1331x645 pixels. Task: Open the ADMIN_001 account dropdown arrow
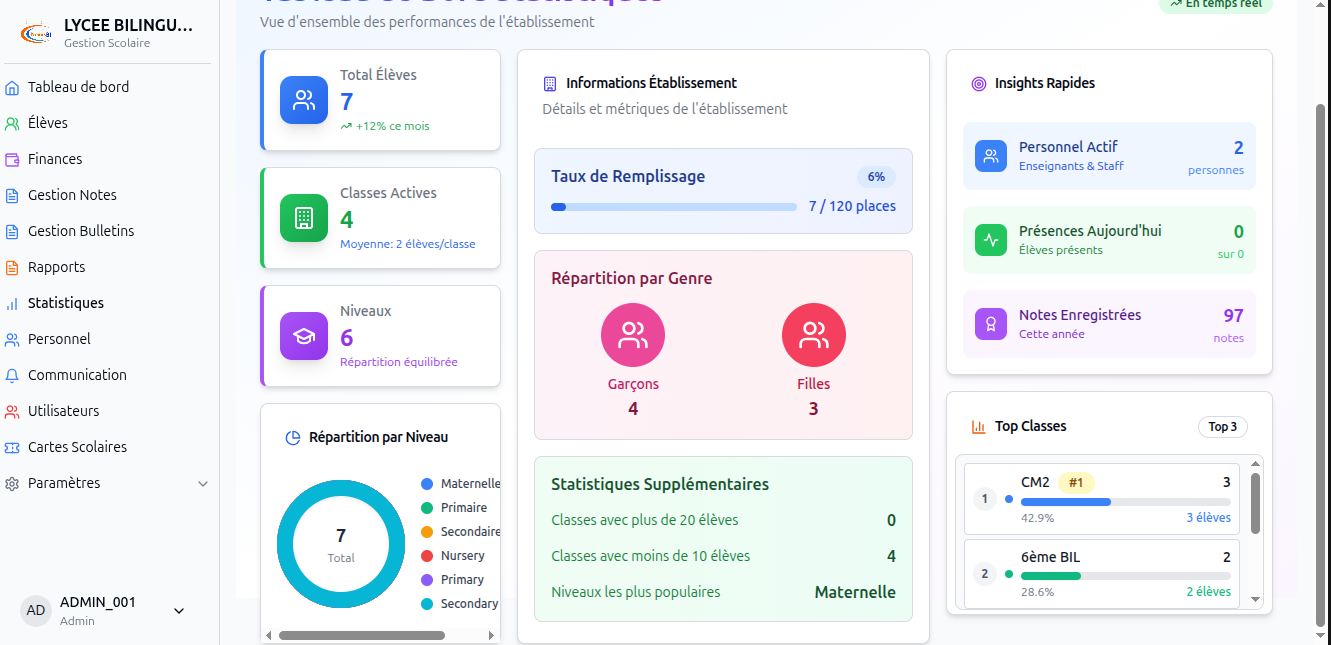(x=179, y=610)
